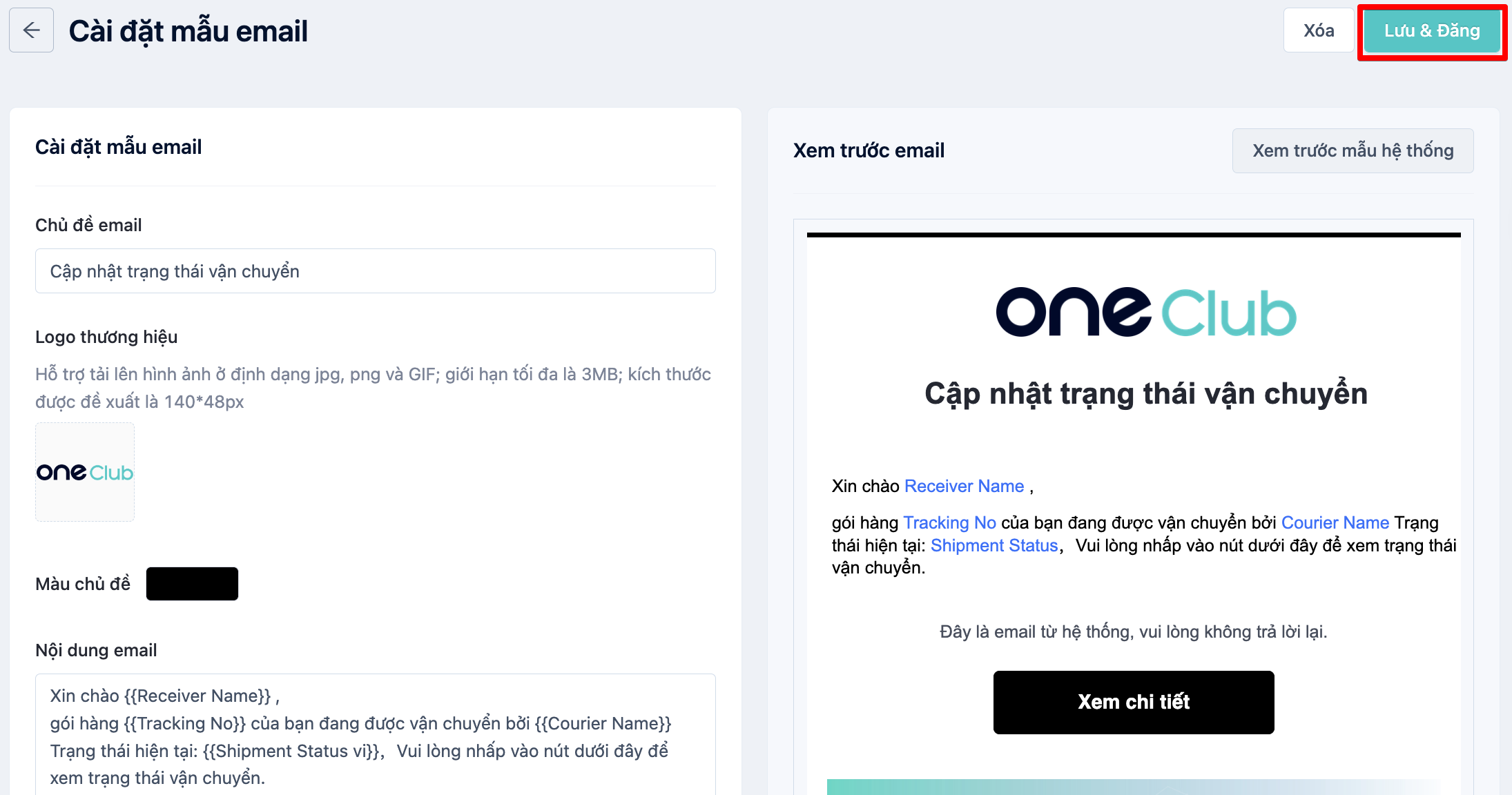Click the Shipment Status variable in preview

(994, 546)
